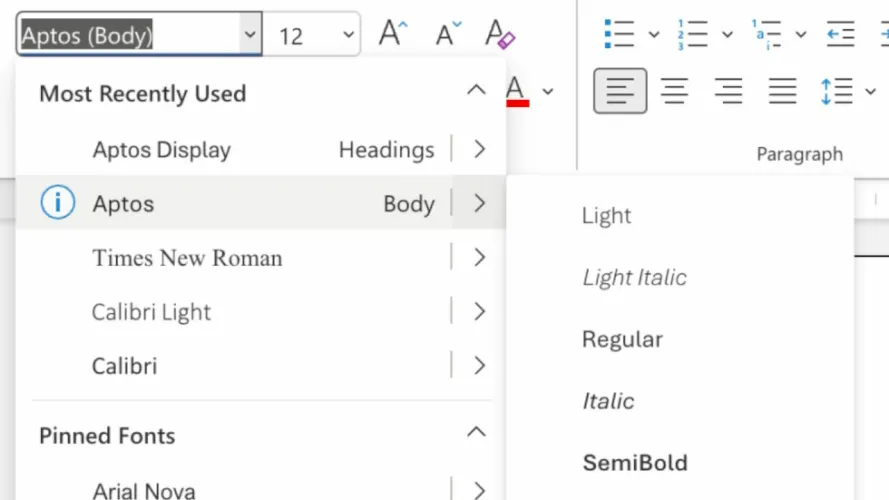This screenshot has height=500, width=889.
Task: Select the SemiBold font style
Action: coord(635,463)
